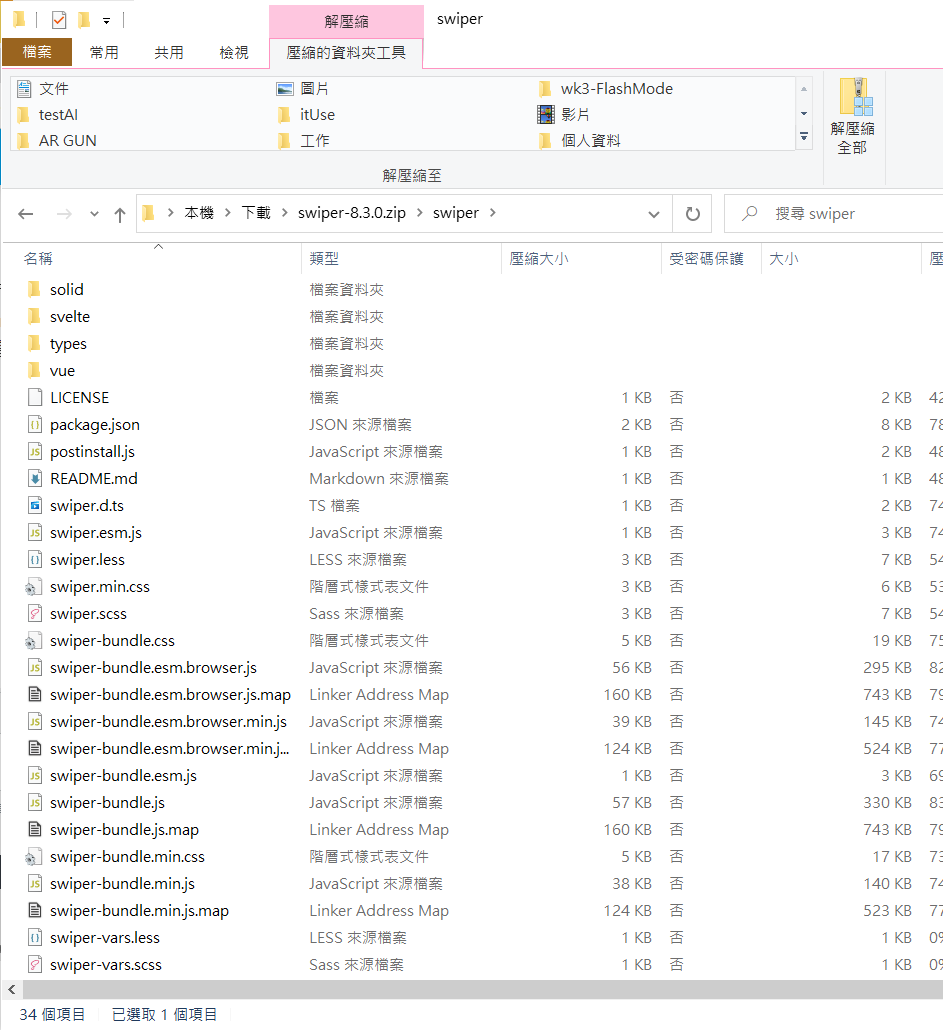Select the types folder icon
The width and height of the screenshot is (943, 1030).
click(x=35, y=343)
